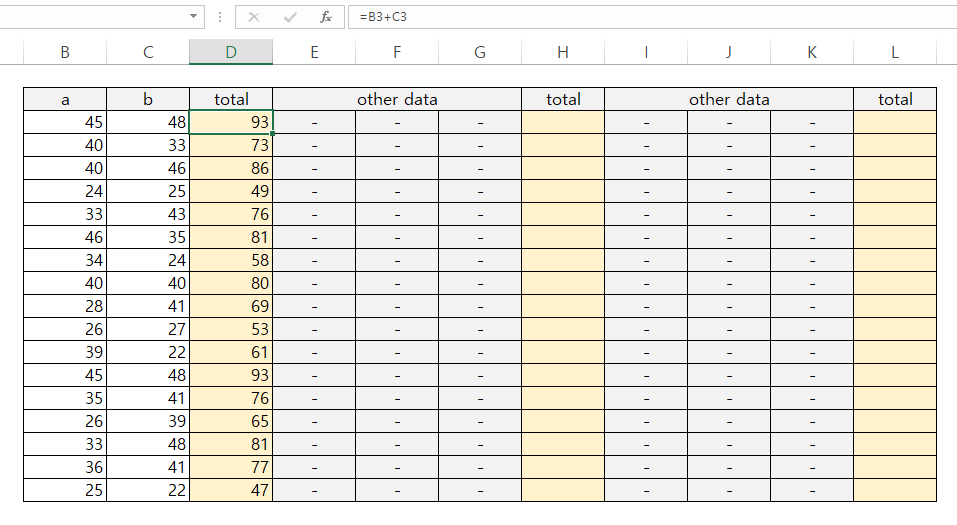Click the first-row total cell in column D
This screenshot has width=957, height=525.
(x=231, y=122)
